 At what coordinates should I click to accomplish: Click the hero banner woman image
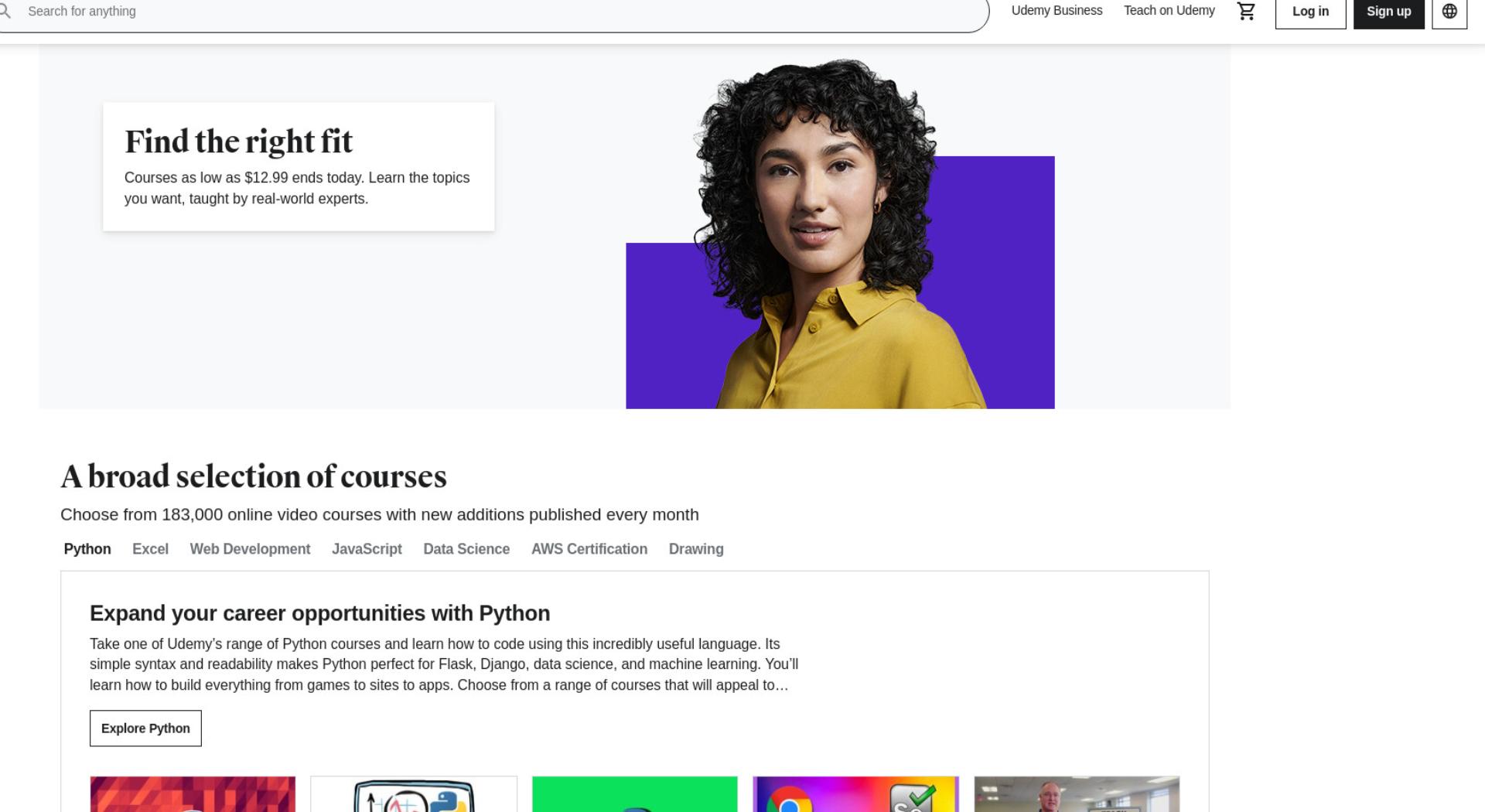(x=840, y=234)
